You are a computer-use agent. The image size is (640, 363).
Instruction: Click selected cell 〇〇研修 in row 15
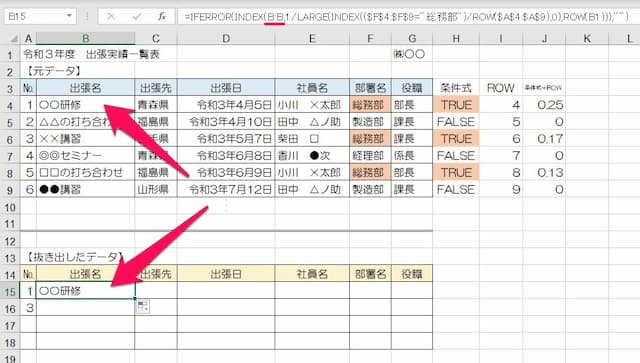(x=86, y=291)
